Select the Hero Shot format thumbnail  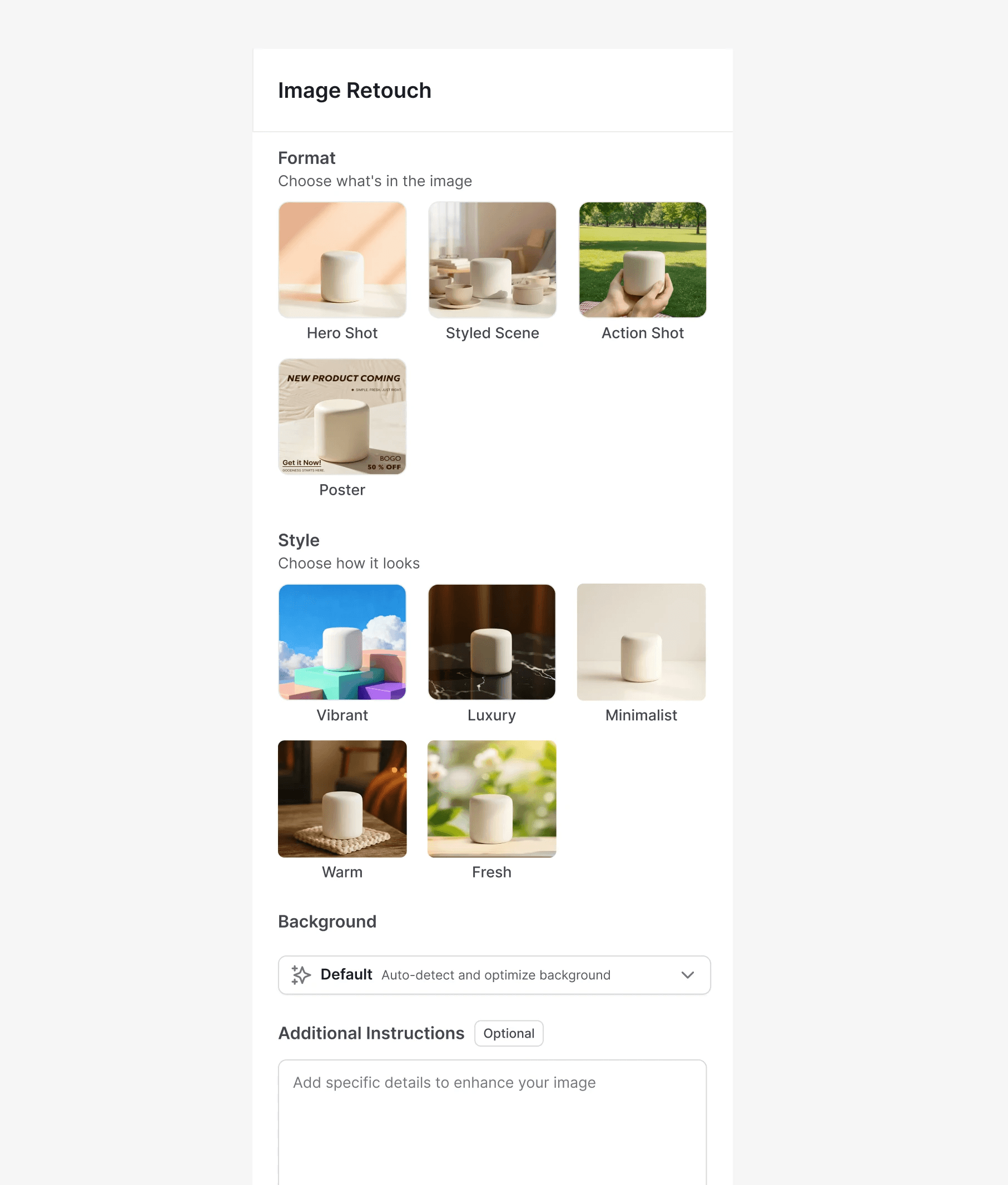point(342,260)
